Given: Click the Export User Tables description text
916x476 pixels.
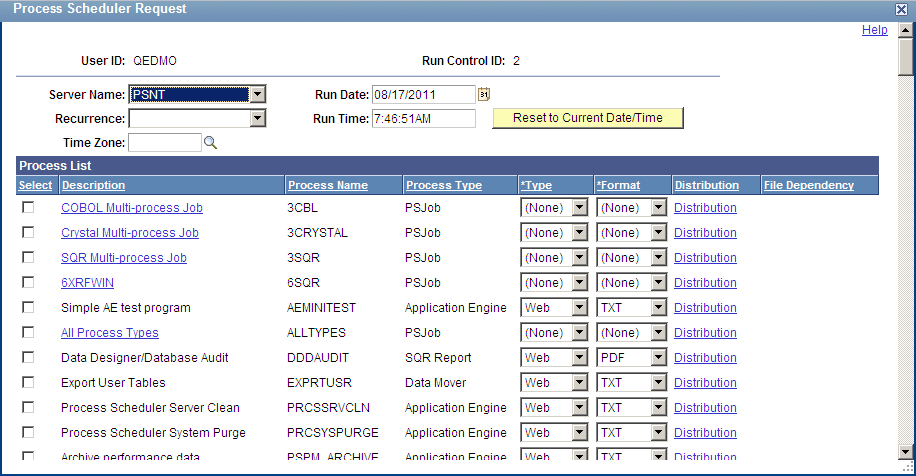Looking at the screenshot, I should coord(113,383).
